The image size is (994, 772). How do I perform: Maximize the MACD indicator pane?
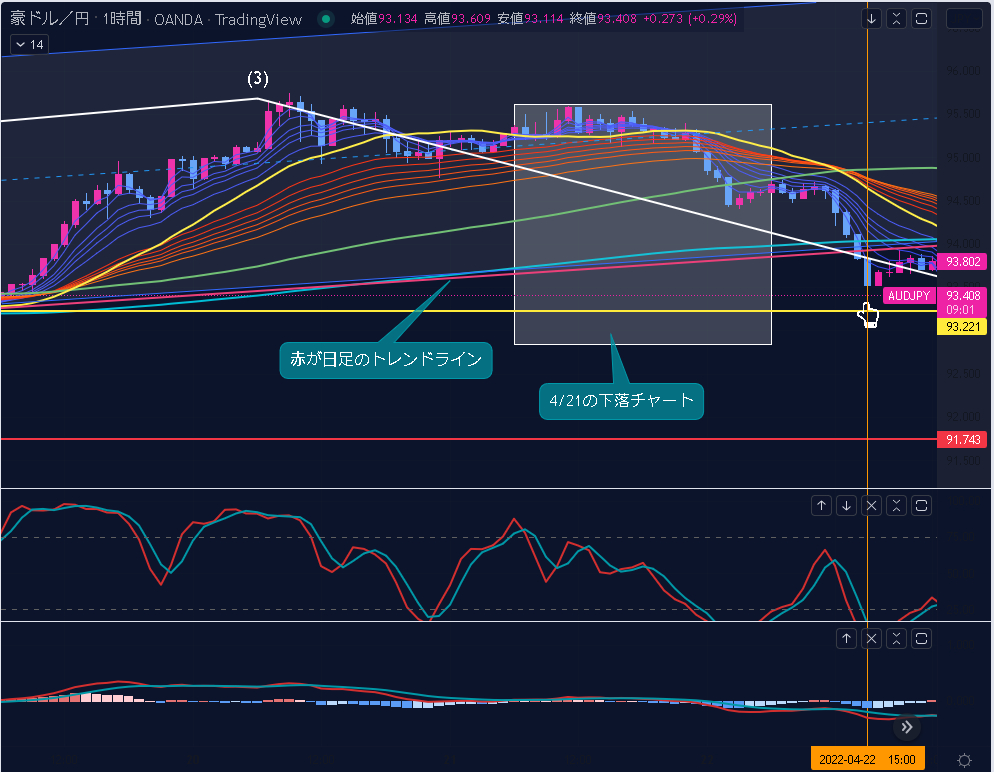pyautogui.click(x=922, y=638)
